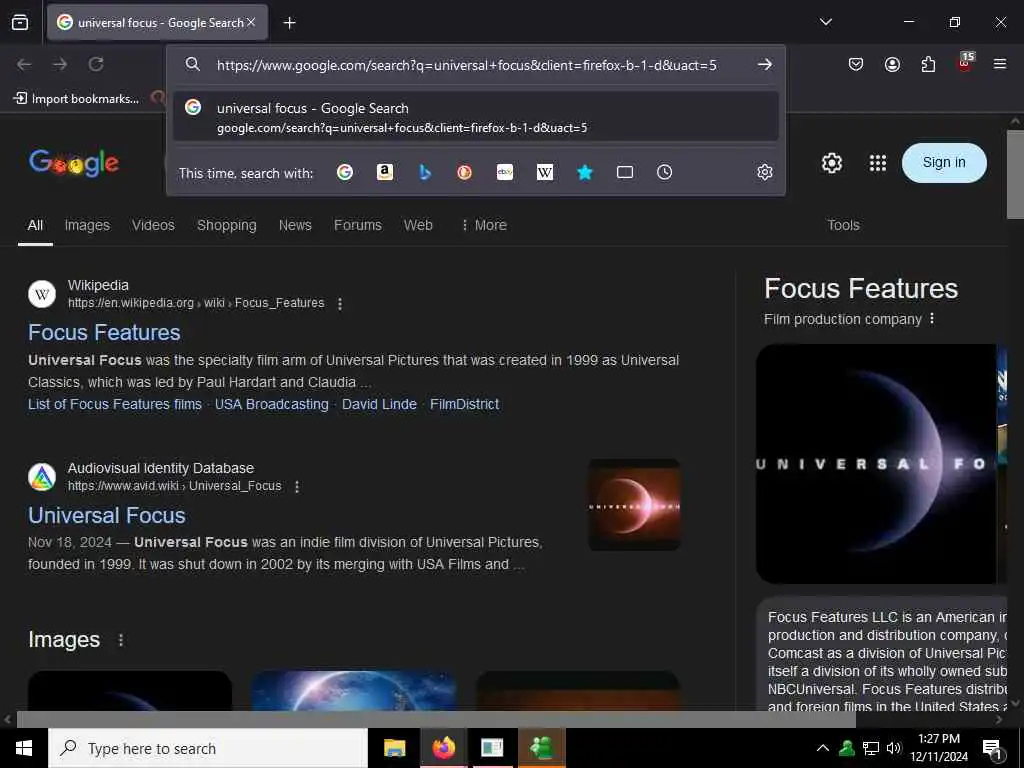
Task: Open volume control in system tray
Action: [x=893, y=748]
